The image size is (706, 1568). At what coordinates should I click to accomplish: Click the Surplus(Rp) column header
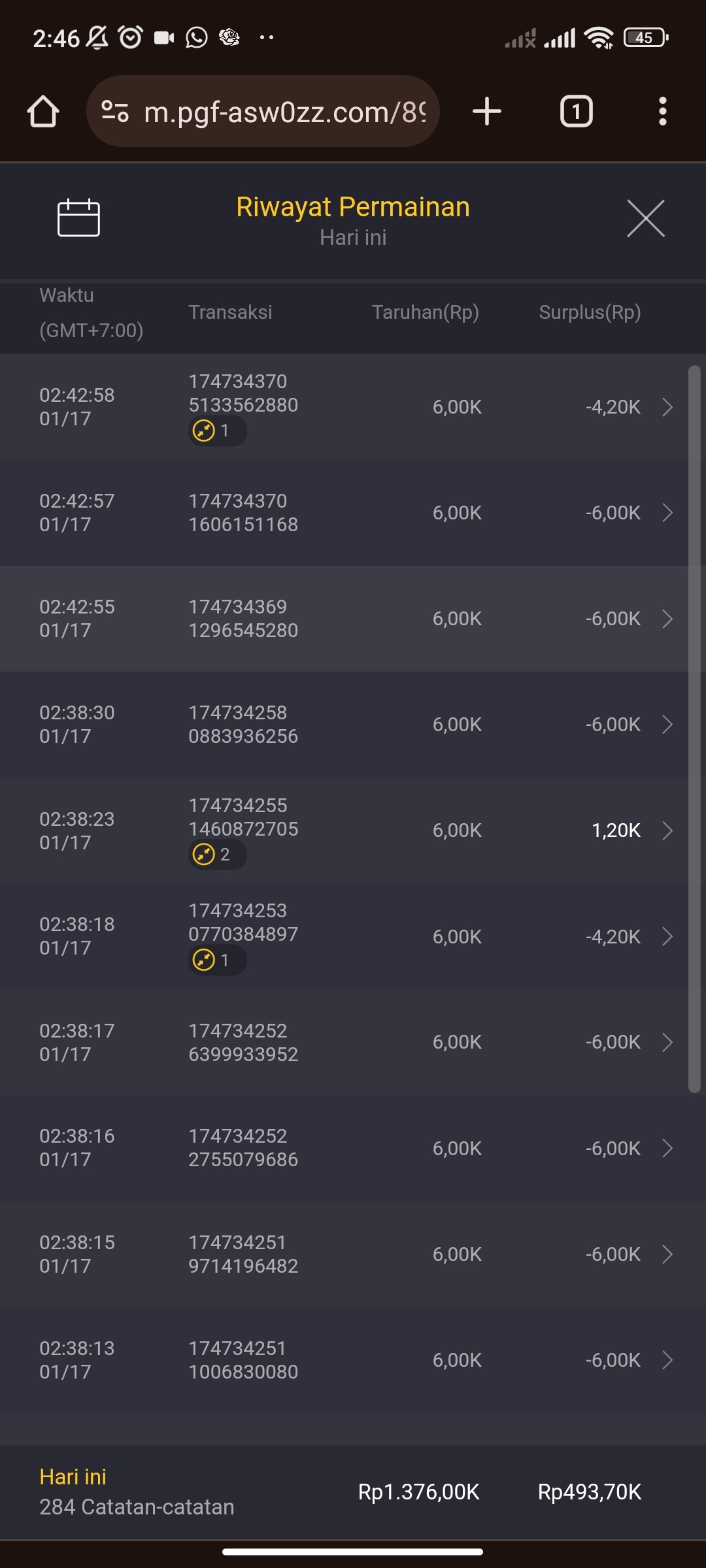coord(590,312)
